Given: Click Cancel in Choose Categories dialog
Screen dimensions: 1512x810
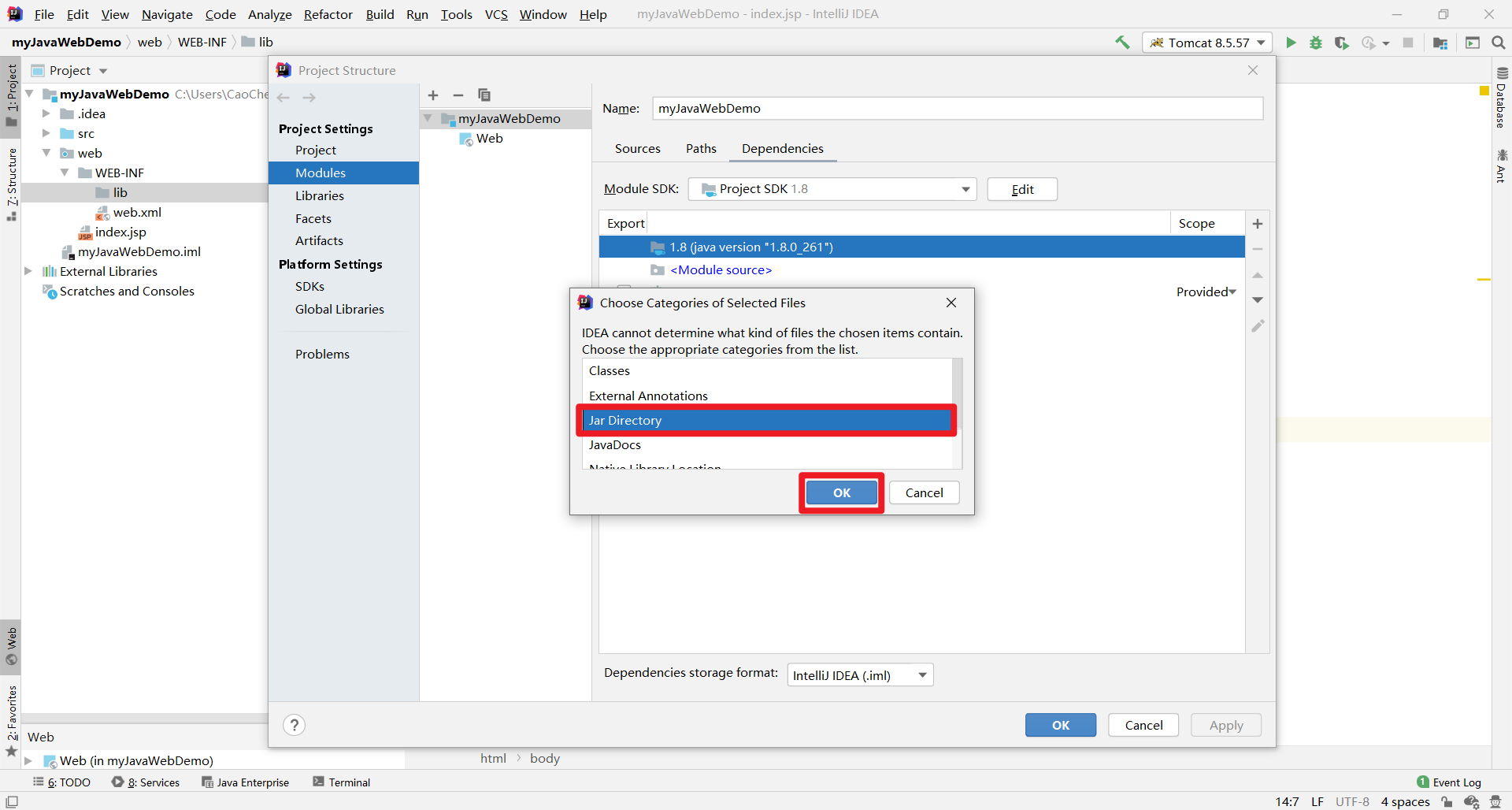Looking at the screenshot, I should (x=925, y=492).
